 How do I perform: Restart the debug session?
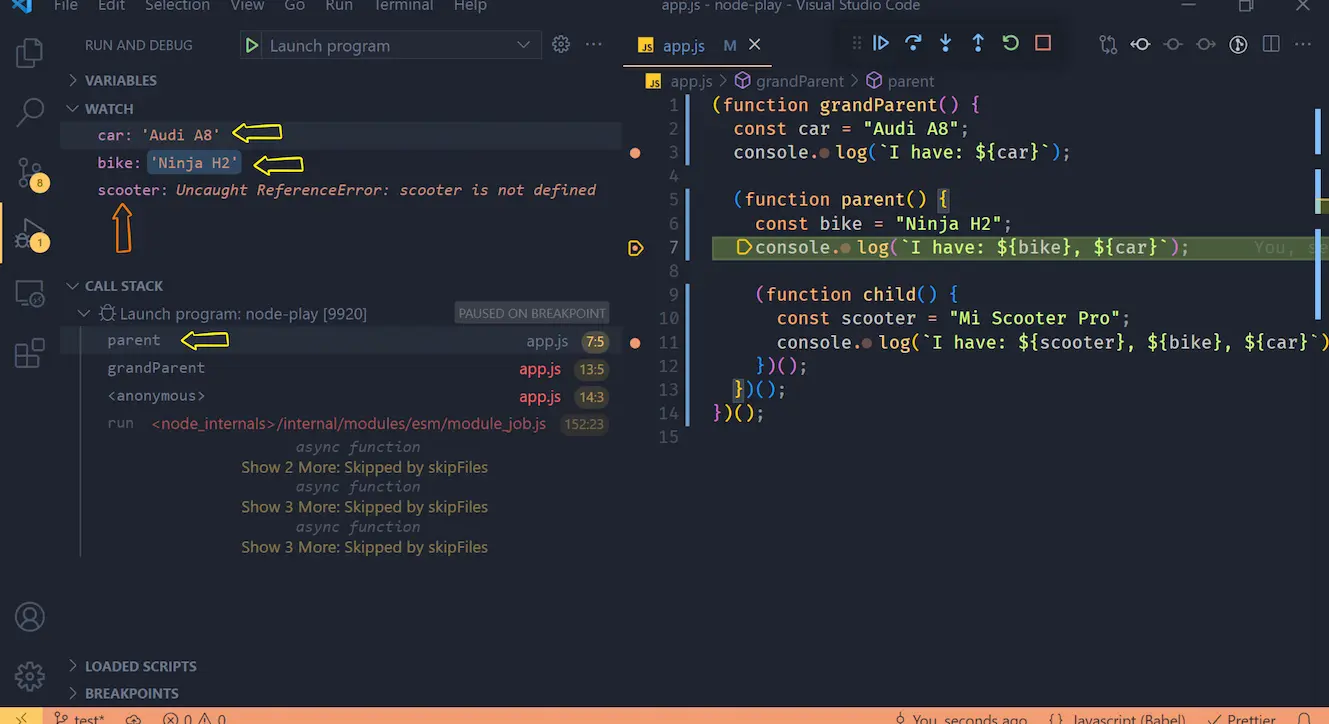pyautogui.click(x=1010, y=43)
